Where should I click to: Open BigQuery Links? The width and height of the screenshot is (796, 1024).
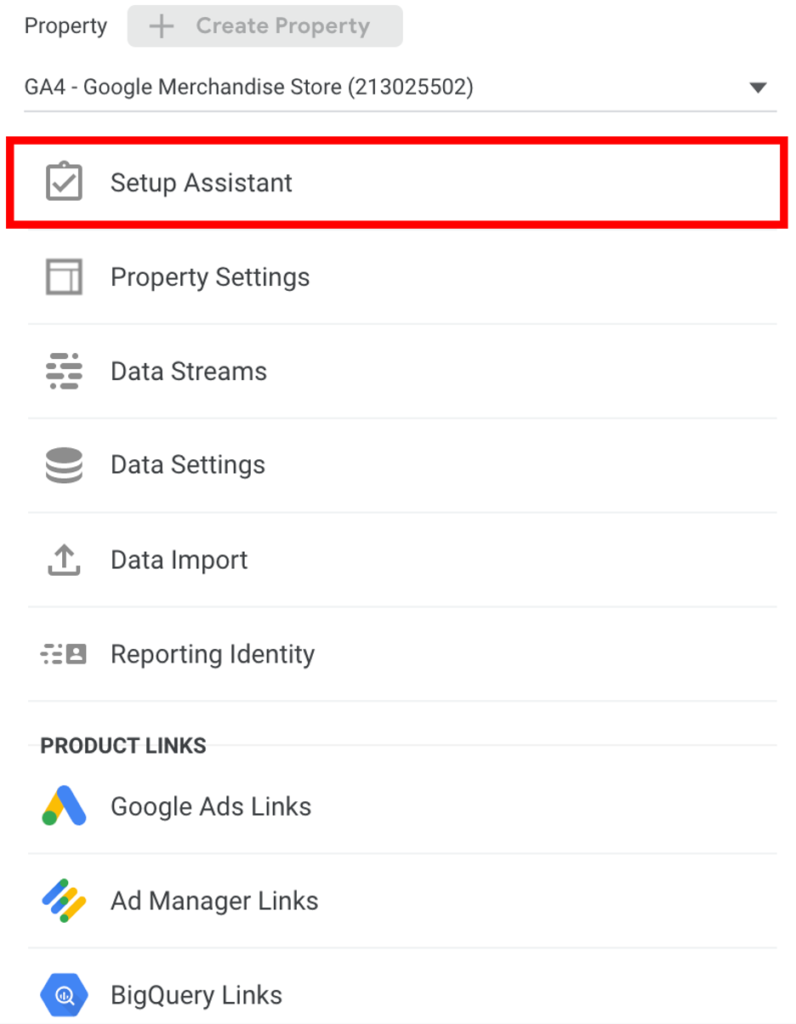197,994
